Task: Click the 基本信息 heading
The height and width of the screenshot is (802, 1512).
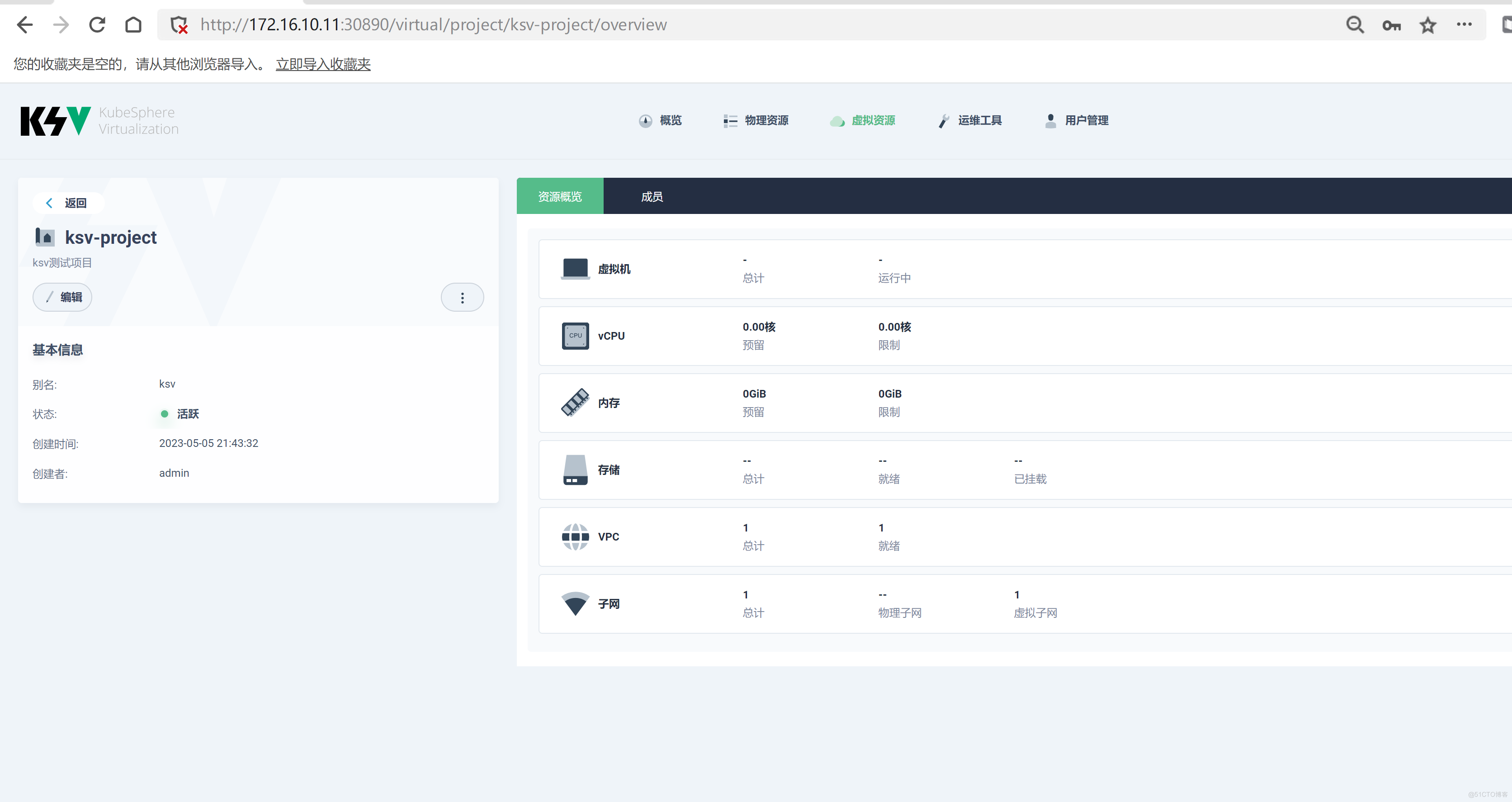Action: click(x=57, y=350)
